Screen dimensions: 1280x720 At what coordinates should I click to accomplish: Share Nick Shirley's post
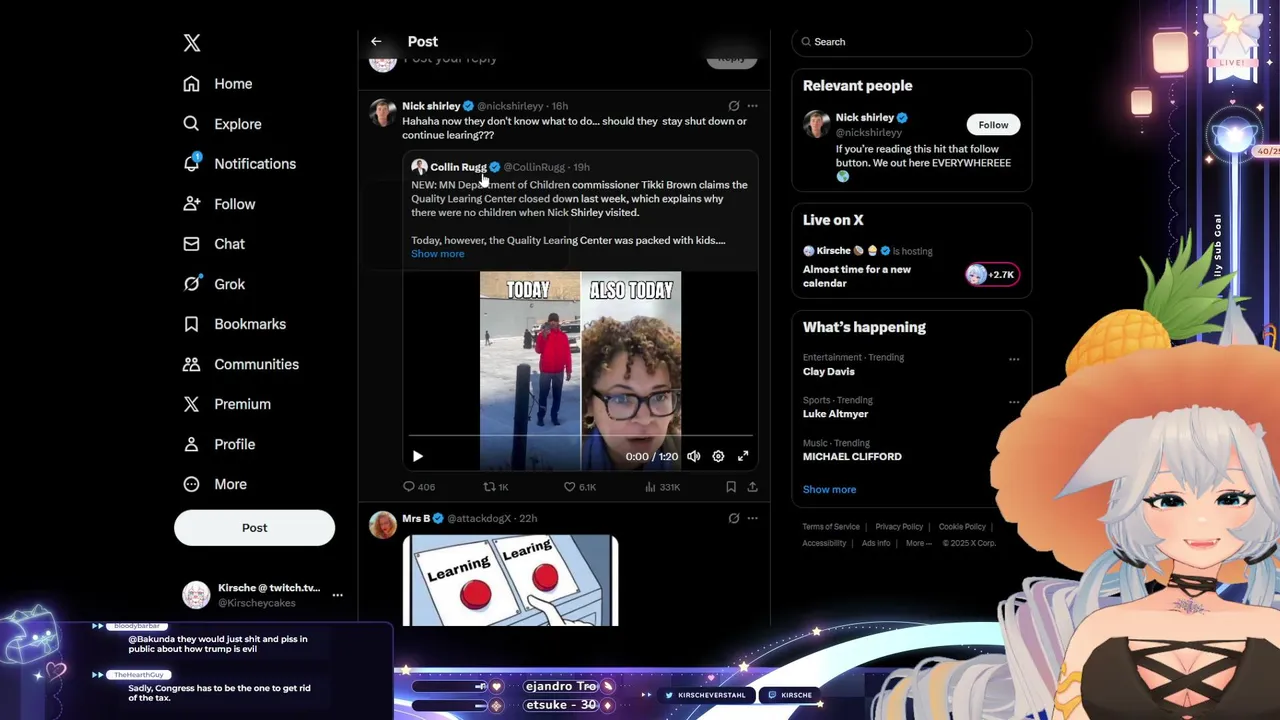pyautogui.click(x=752, y=487)
